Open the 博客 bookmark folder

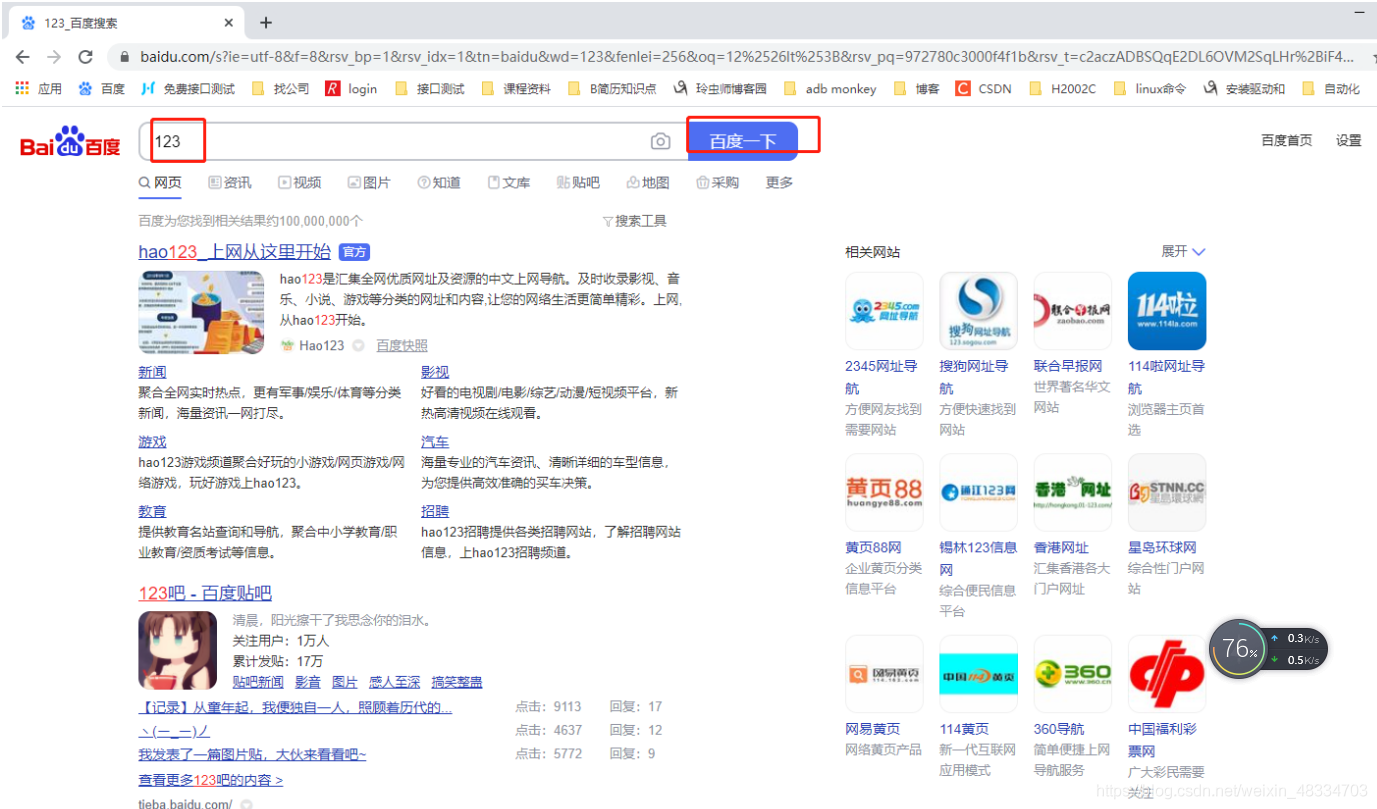pyautogui.click(x=917, y=88)
